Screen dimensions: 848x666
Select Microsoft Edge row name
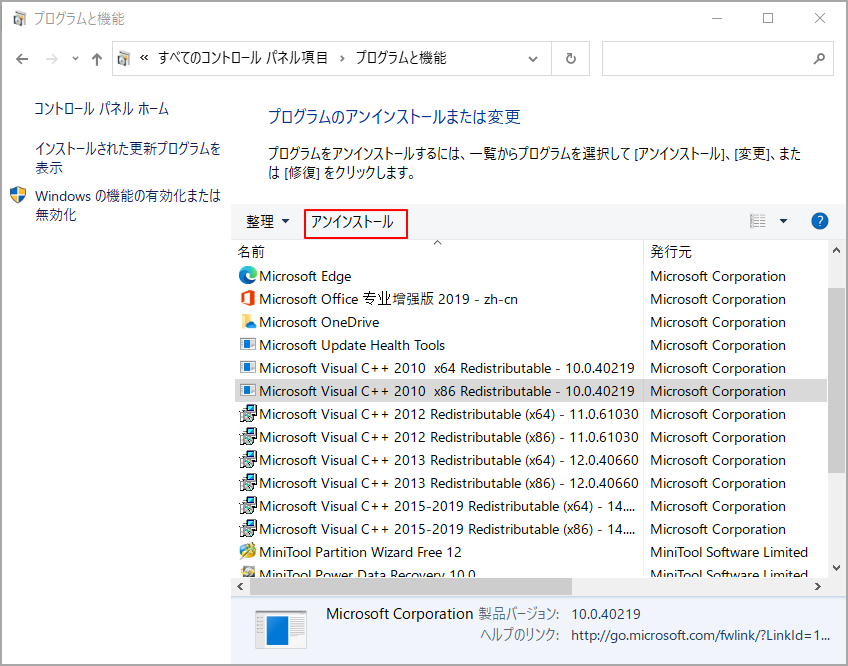click(x=305, y=276)
